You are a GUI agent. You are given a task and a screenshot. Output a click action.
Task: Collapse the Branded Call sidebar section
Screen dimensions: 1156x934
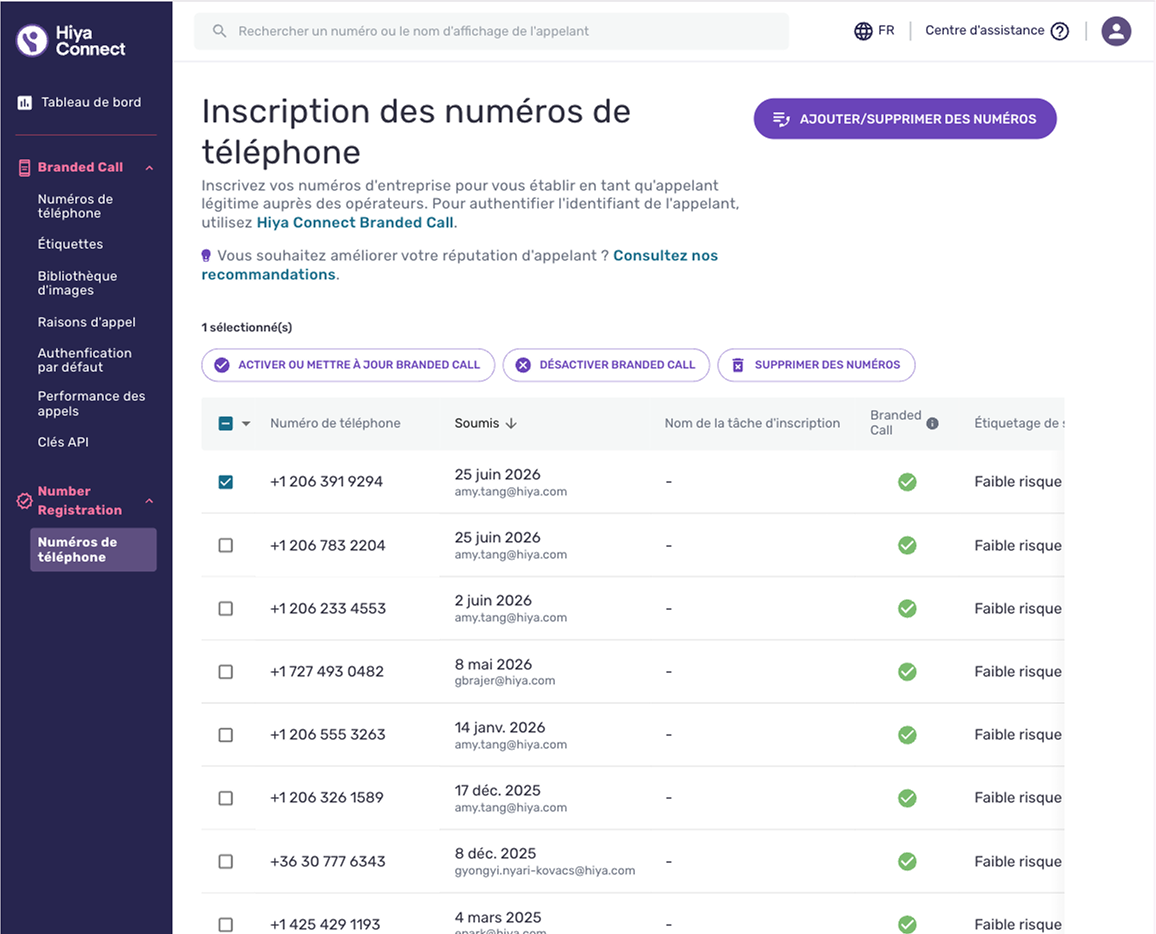click(x=150, y=168)
